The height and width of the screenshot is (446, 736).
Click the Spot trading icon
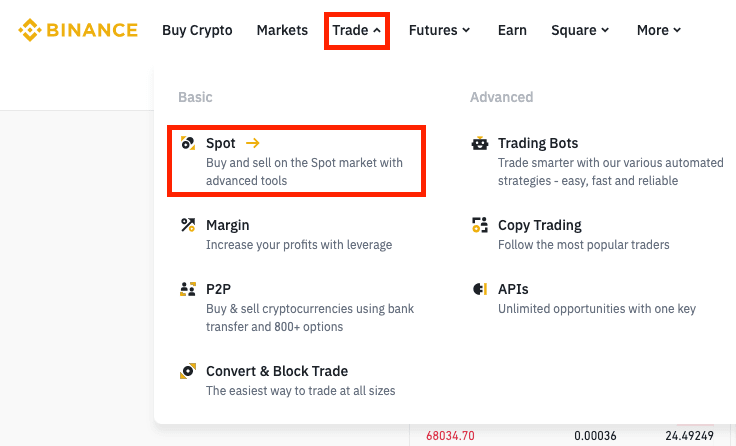188,144
